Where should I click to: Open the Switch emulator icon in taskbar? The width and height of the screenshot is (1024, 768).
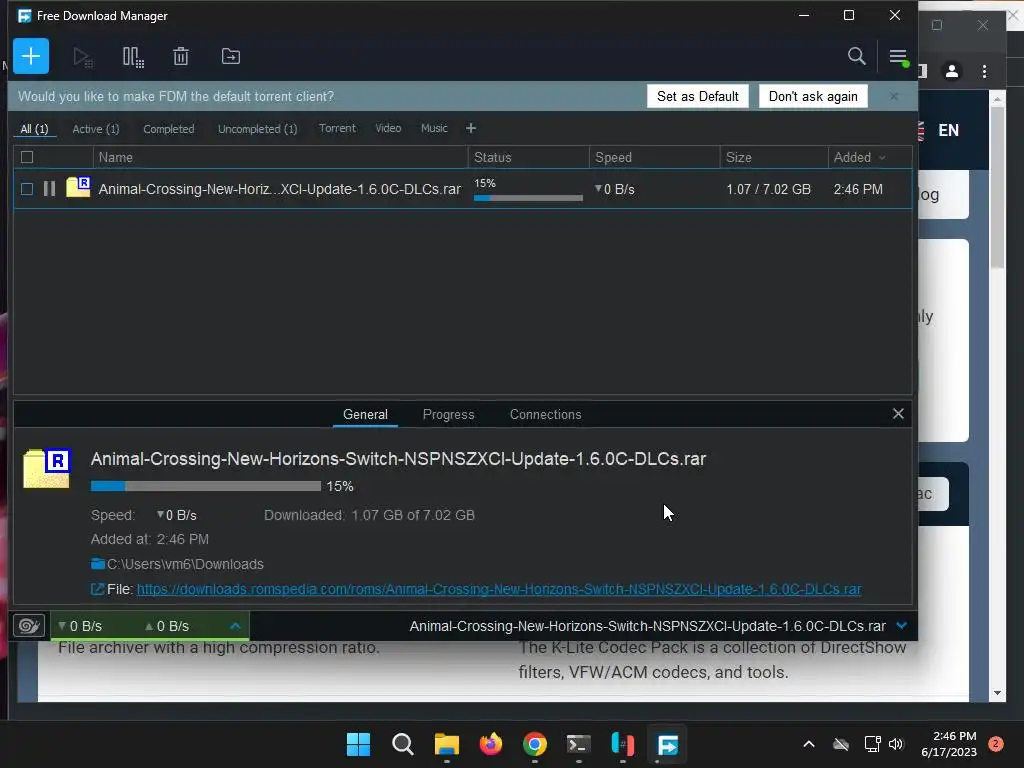(x=623, y=744)
